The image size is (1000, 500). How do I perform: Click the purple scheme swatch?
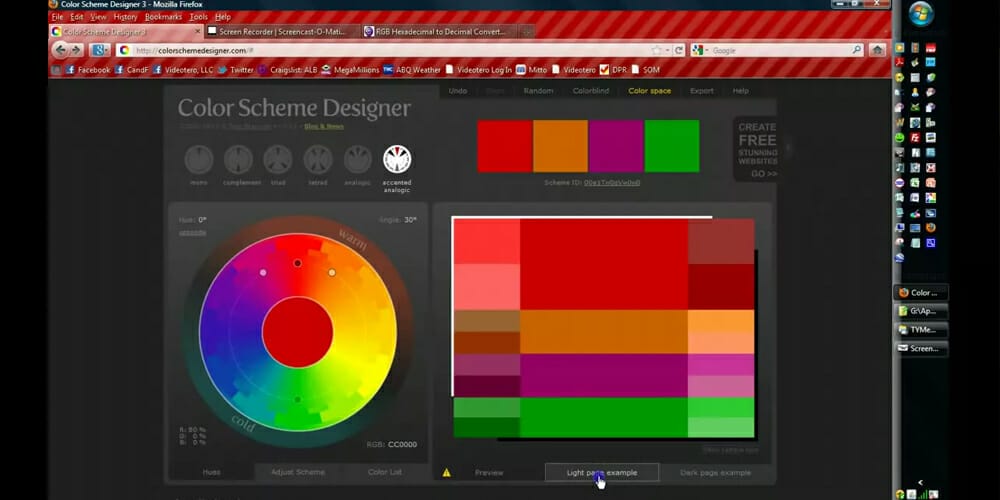(x=616, y=146)
